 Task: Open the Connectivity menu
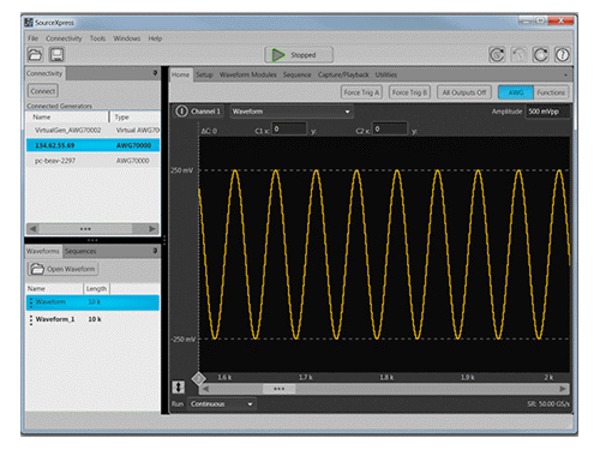pos(63,38)
